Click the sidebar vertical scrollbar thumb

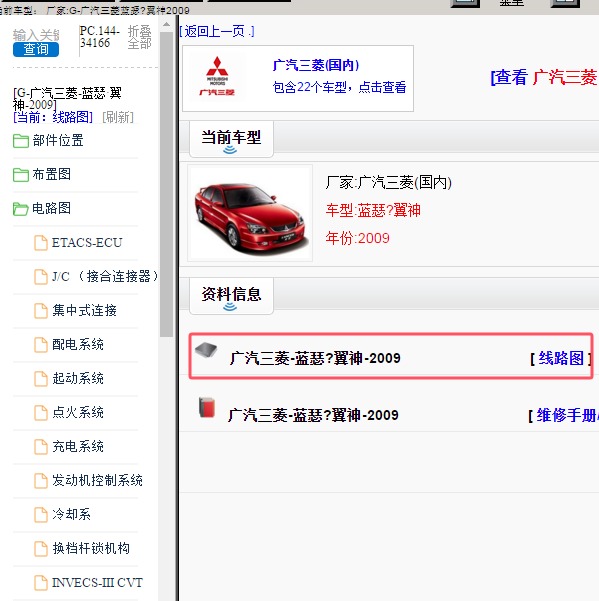pos(166,184)
